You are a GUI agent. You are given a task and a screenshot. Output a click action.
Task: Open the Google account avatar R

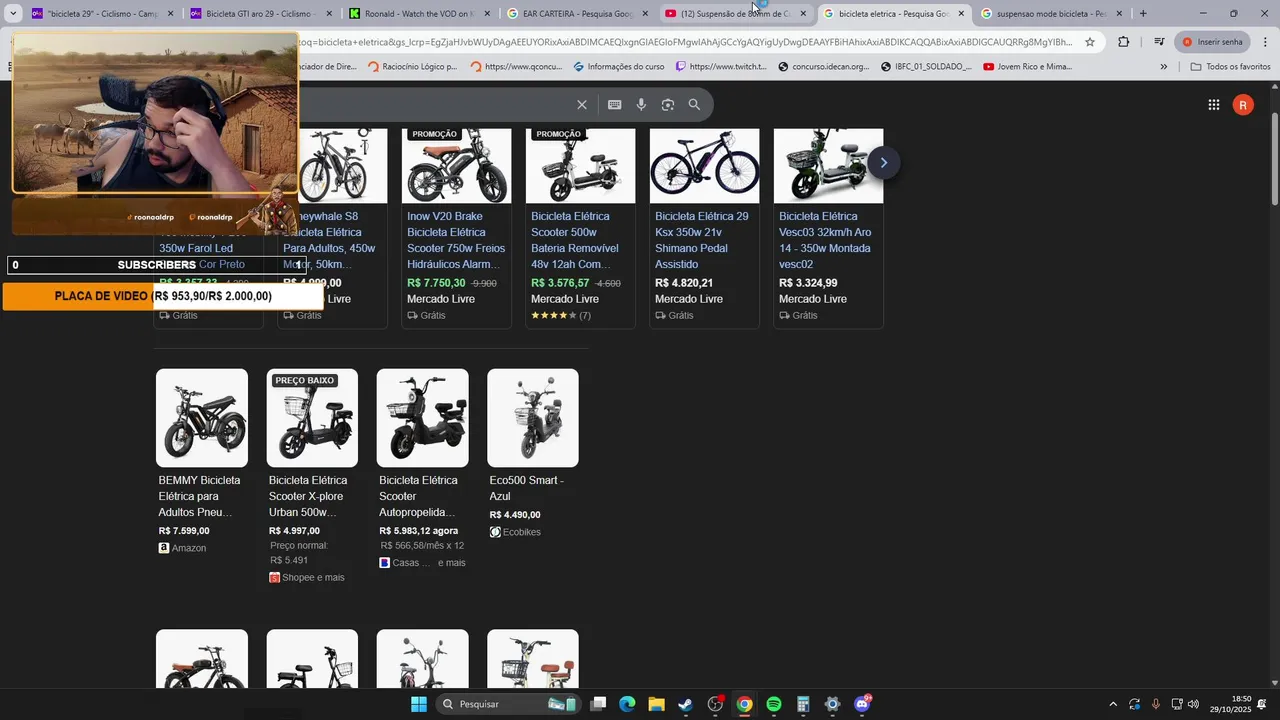[1243, 105]
